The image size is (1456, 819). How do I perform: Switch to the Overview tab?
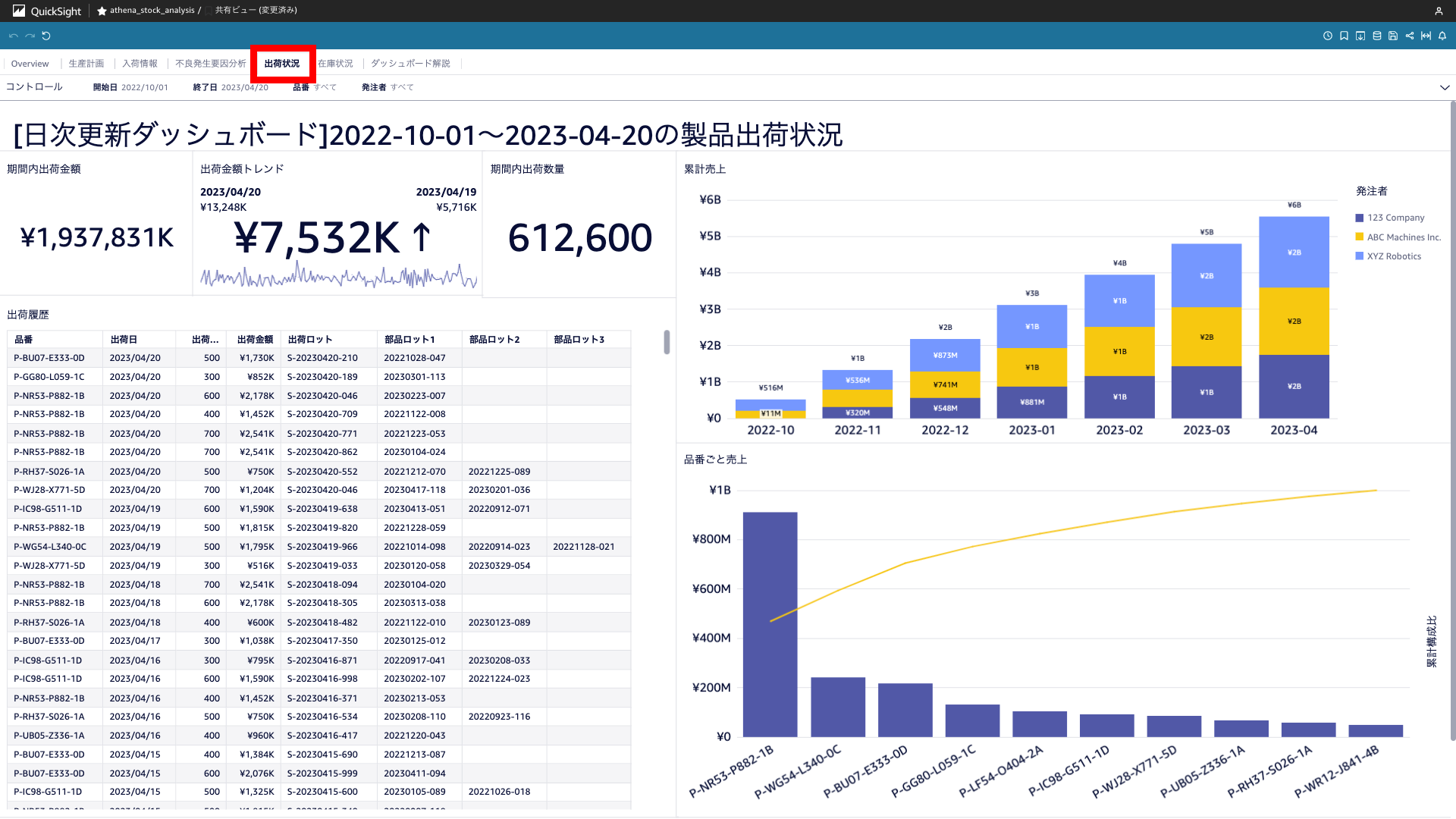30,64
